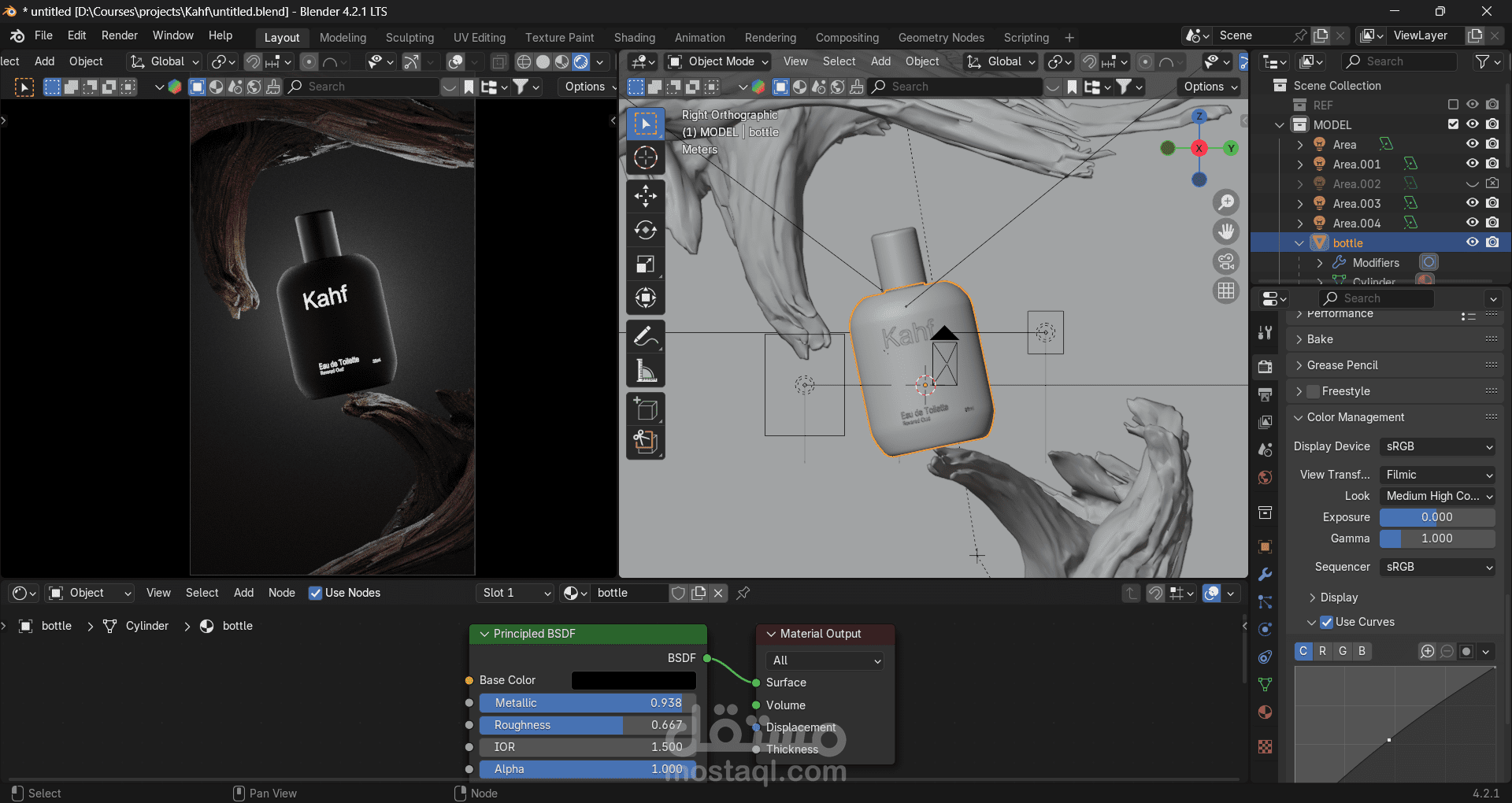Open the Display Device sRGB dropdown

pyautogui.click(x=1437, y=446)
